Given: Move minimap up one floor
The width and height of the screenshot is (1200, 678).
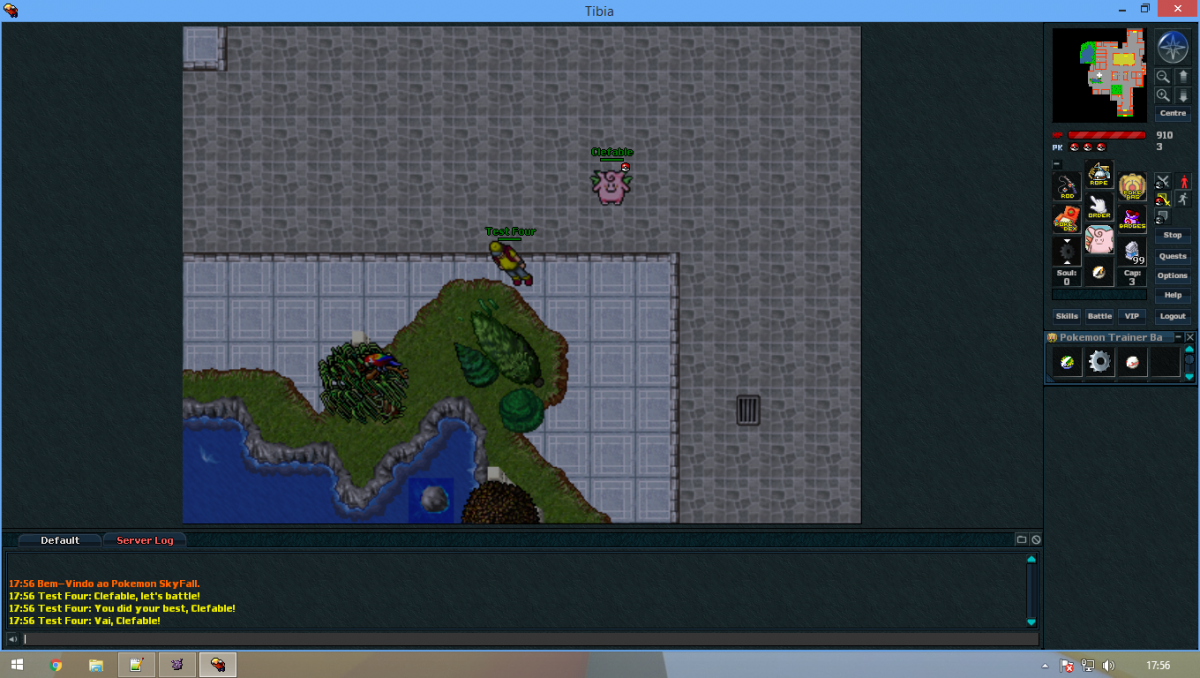Looking at the screenshot, I should 1183,76.
